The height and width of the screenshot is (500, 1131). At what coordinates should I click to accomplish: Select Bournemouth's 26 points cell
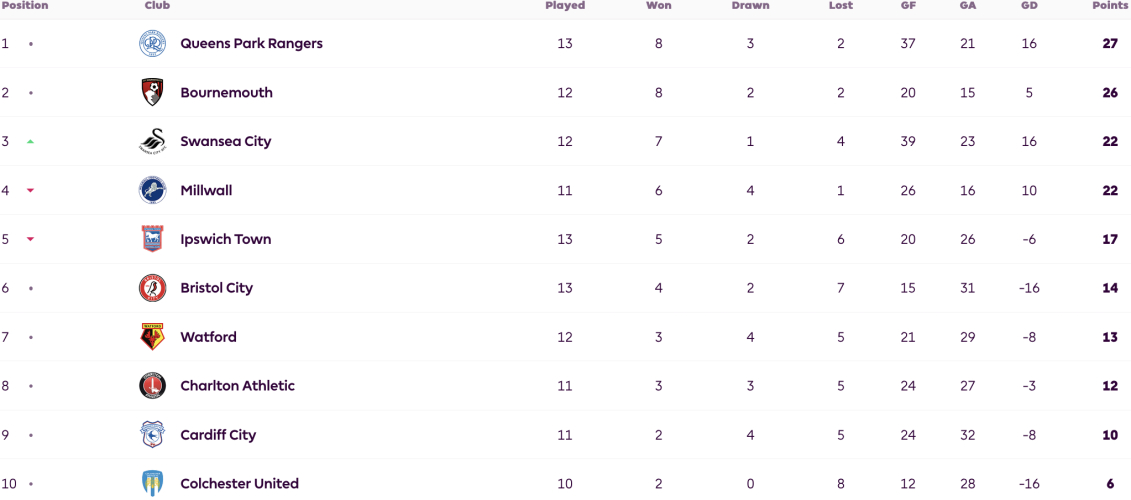(1110, 92)
